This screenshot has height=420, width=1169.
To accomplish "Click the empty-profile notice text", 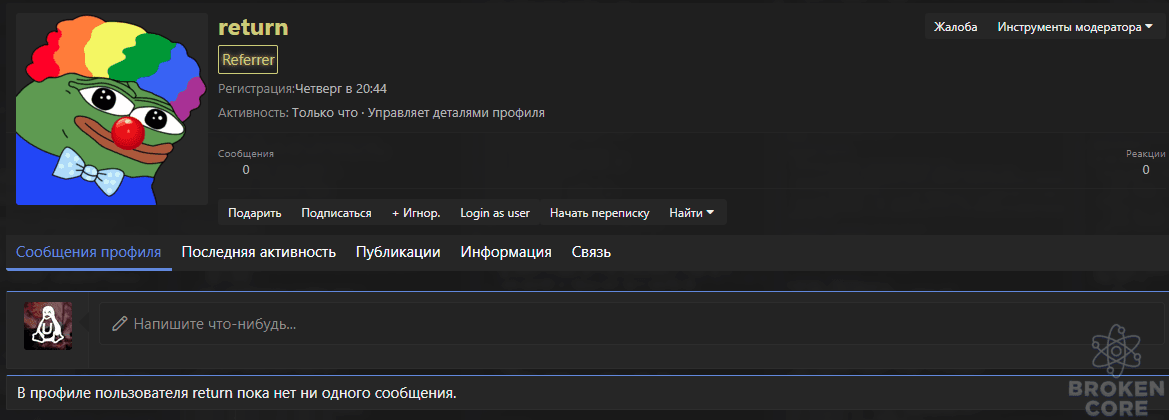I will tap(236, 392).
